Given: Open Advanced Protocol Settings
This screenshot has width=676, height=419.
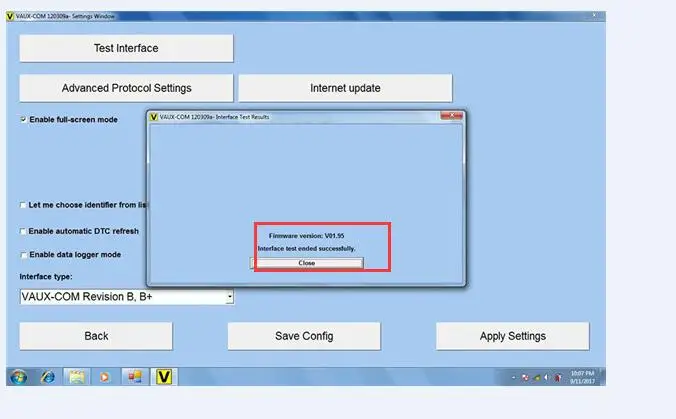Looking at the screenshot, I should point(126,88).
